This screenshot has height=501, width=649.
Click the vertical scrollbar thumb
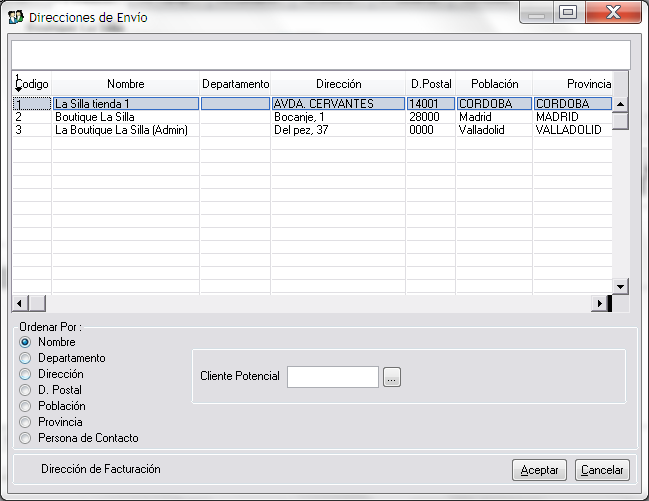[620, 121]
